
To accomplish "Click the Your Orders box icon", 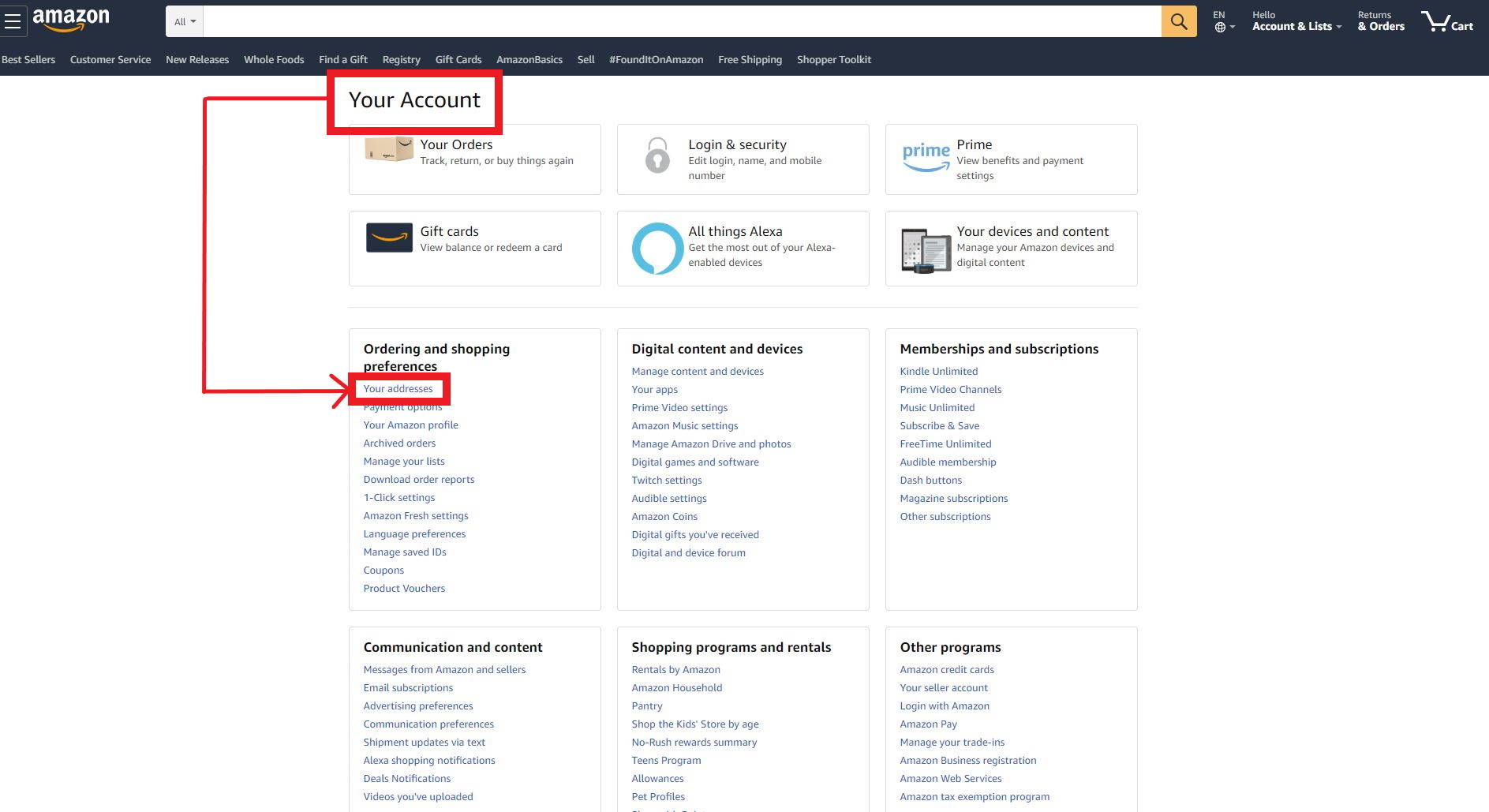I will tap(389, 149).
